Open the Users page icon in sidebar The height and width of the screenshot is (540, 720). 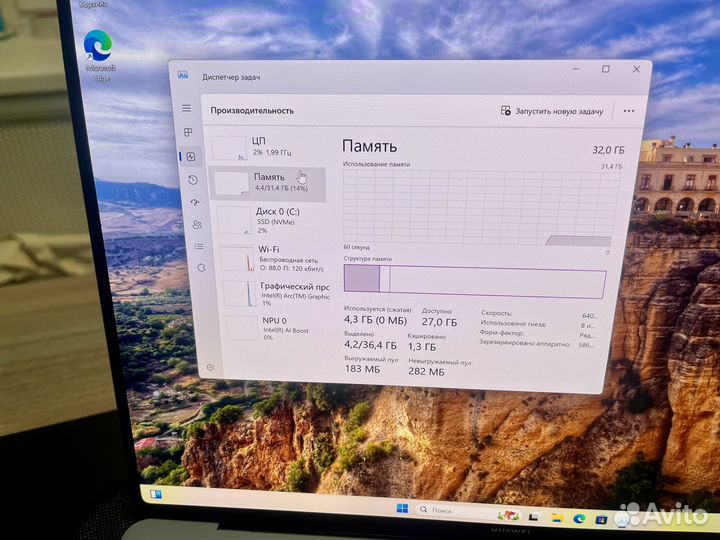point(197,225)
